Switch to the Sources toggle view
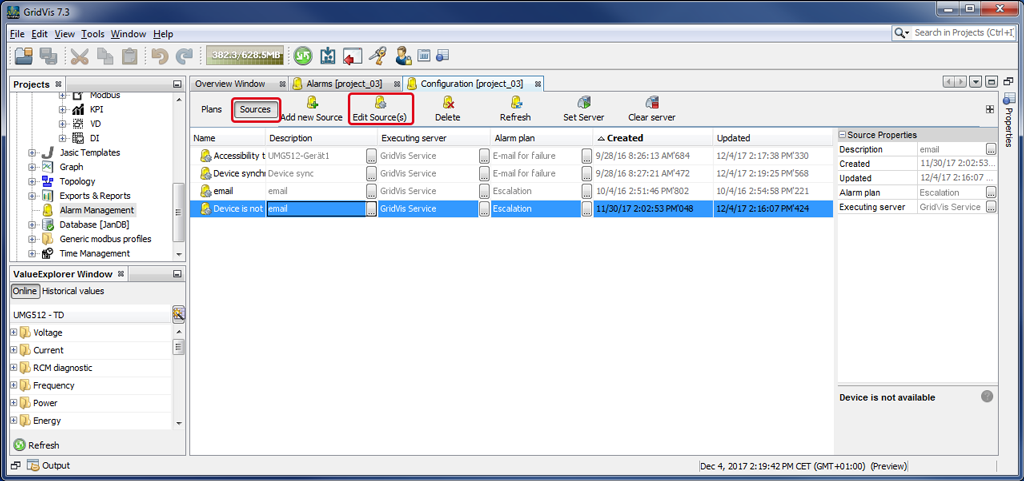 (256, 109)
